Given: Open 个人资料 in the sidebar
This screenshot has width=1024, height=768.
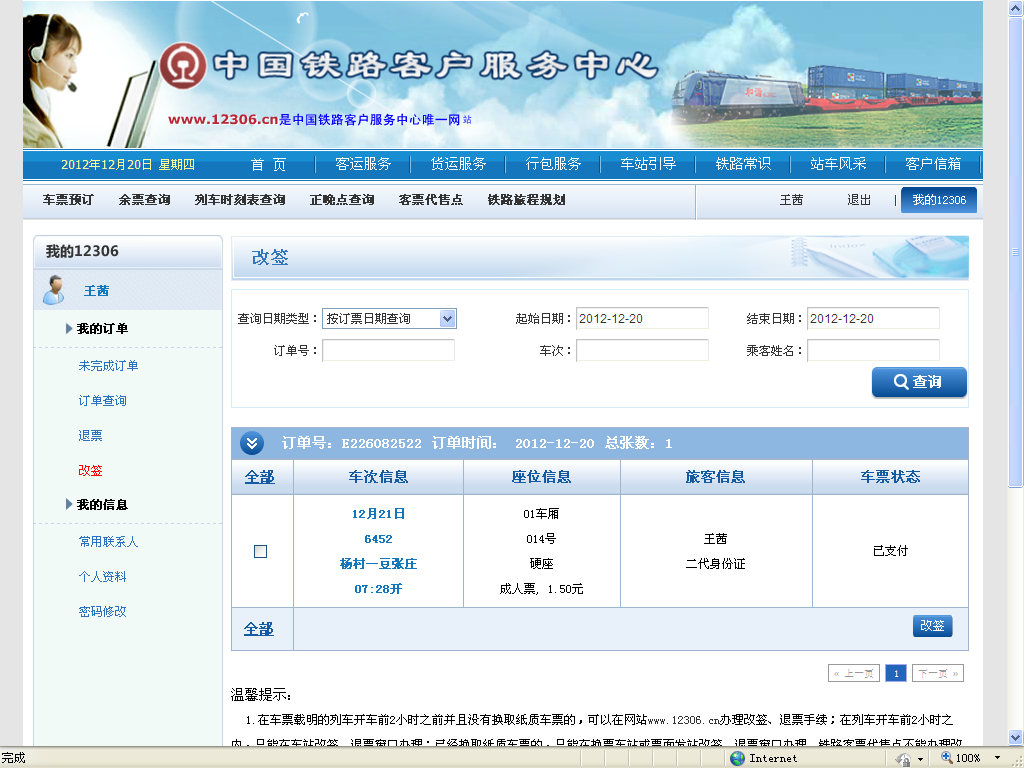Looking at the screenshot, I should [x=103, y=577].
